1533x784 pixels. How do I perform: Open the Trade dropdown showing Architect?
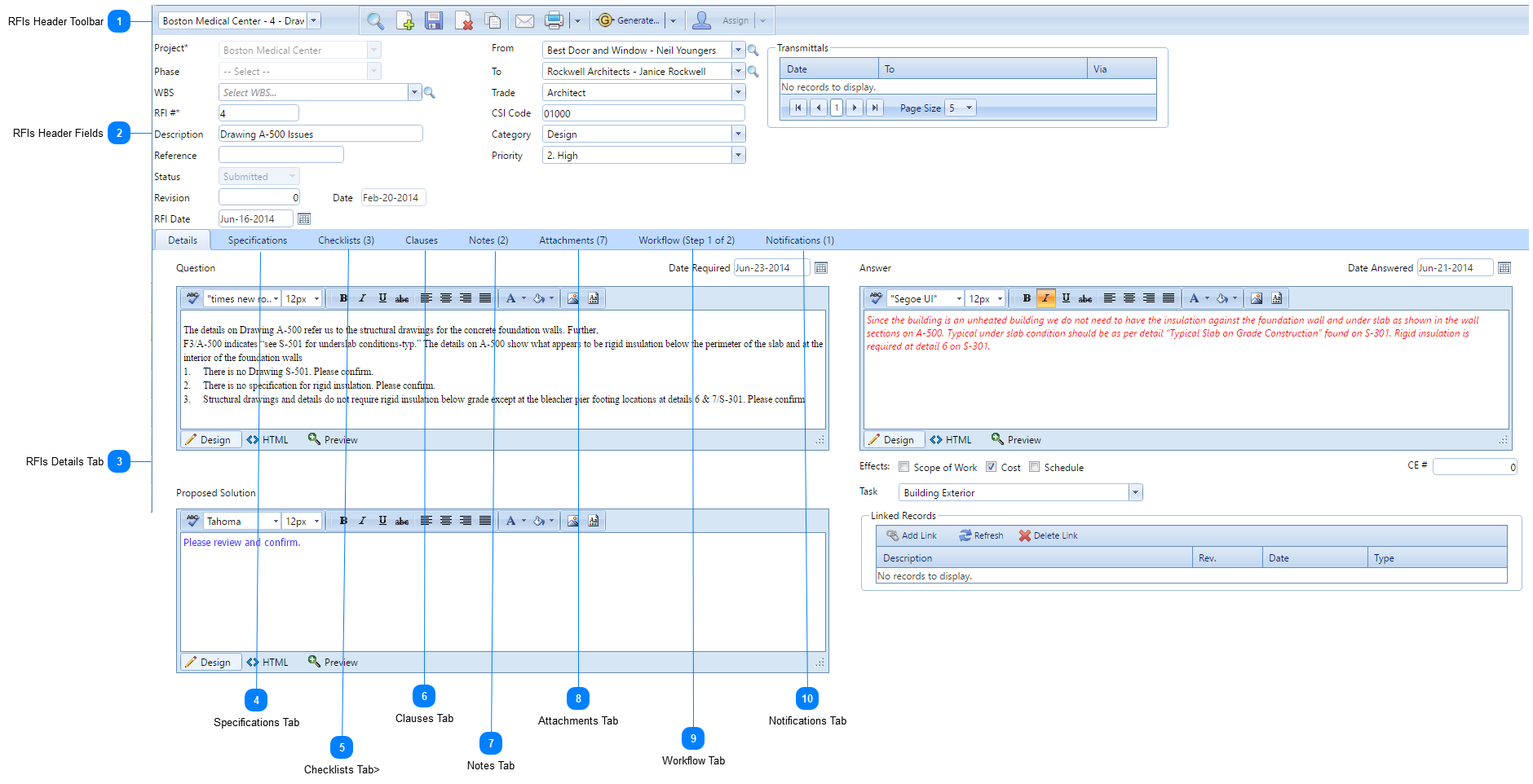[738, 93]
